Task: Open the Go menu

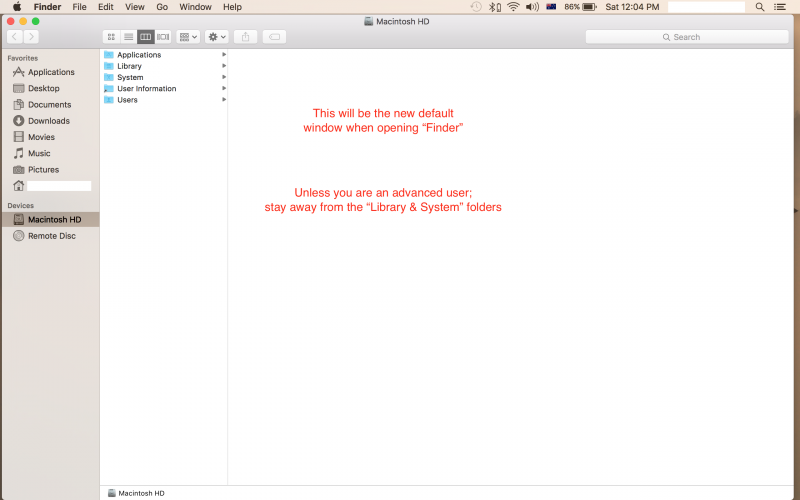Action: coord(162,7)
